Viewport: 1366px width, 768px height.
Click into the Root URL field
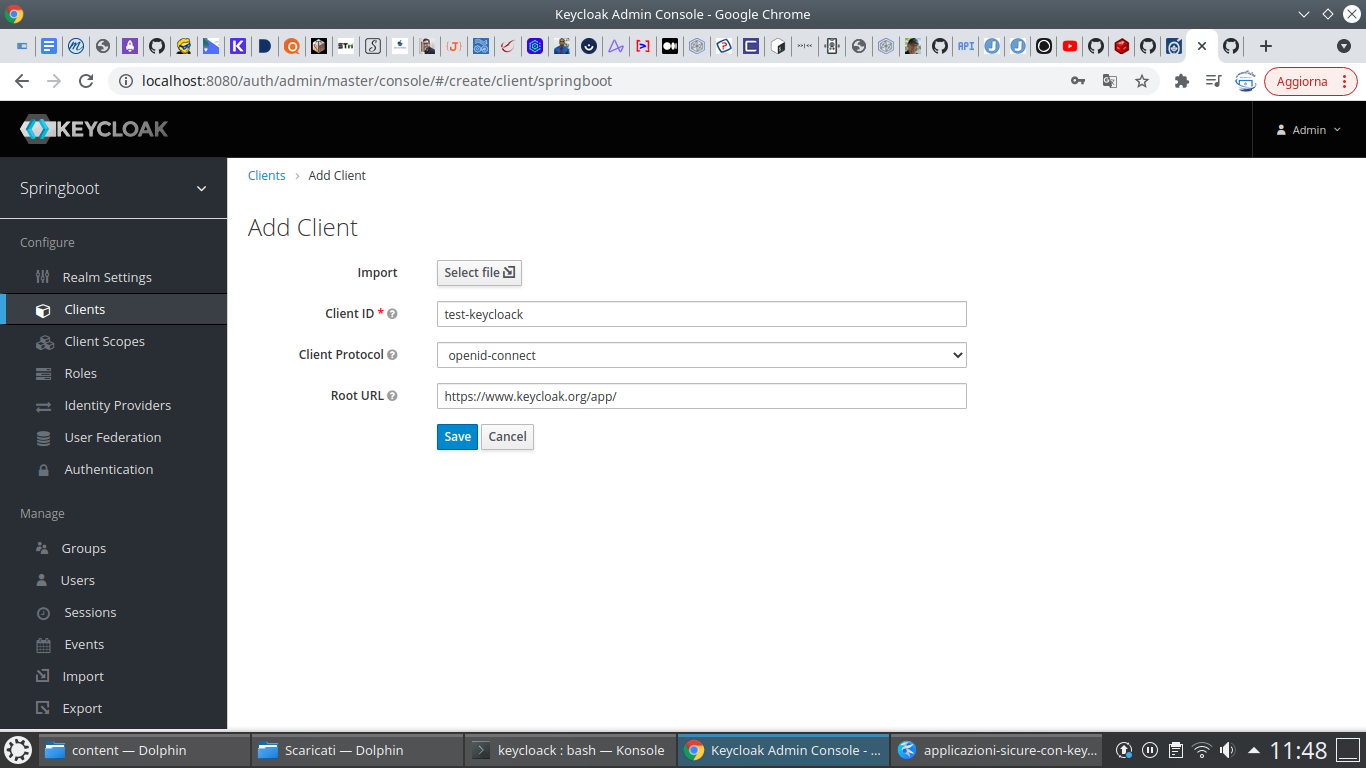tap(702, 396)
